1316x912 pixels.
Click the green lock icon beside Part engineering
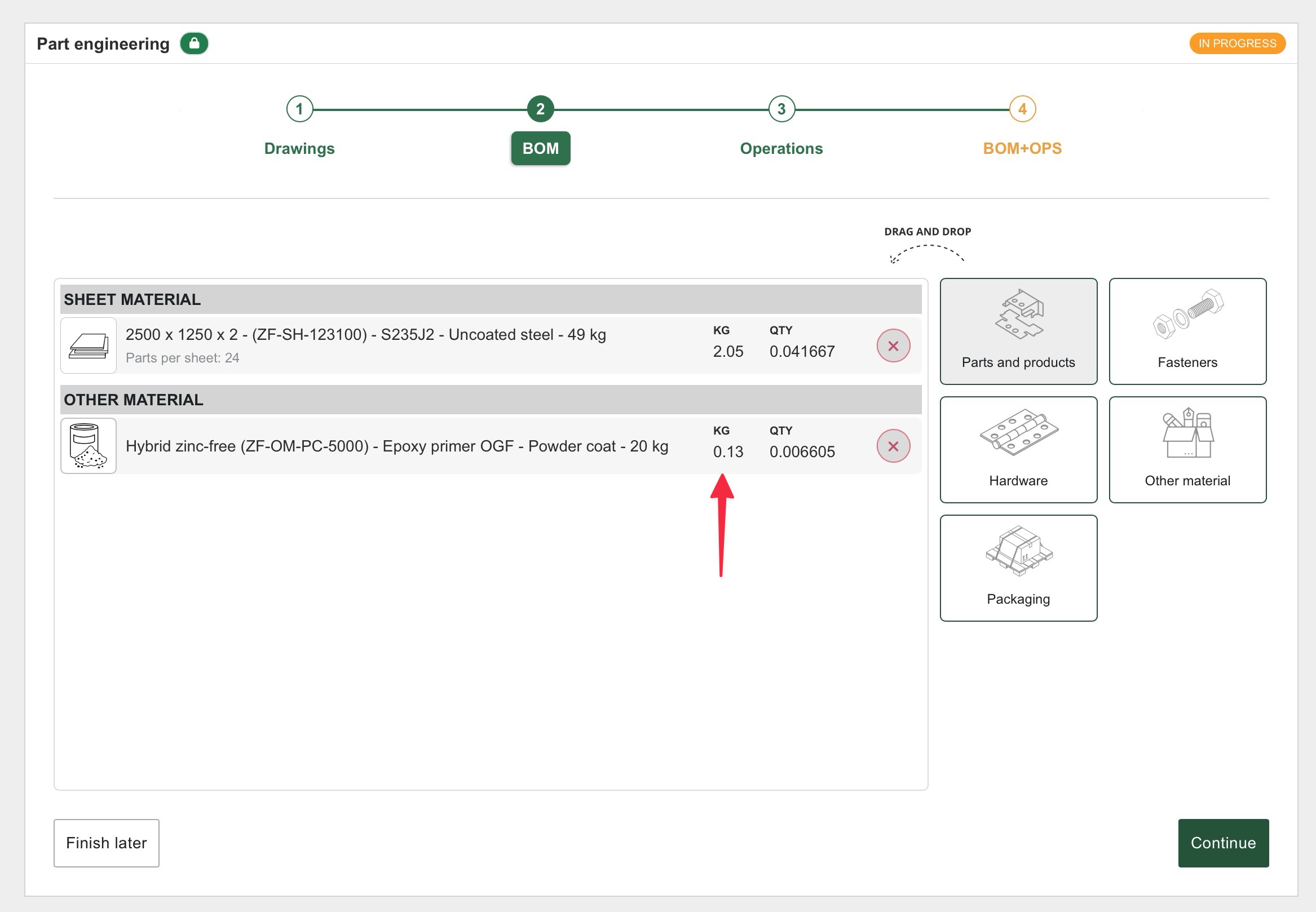(194, 43)
